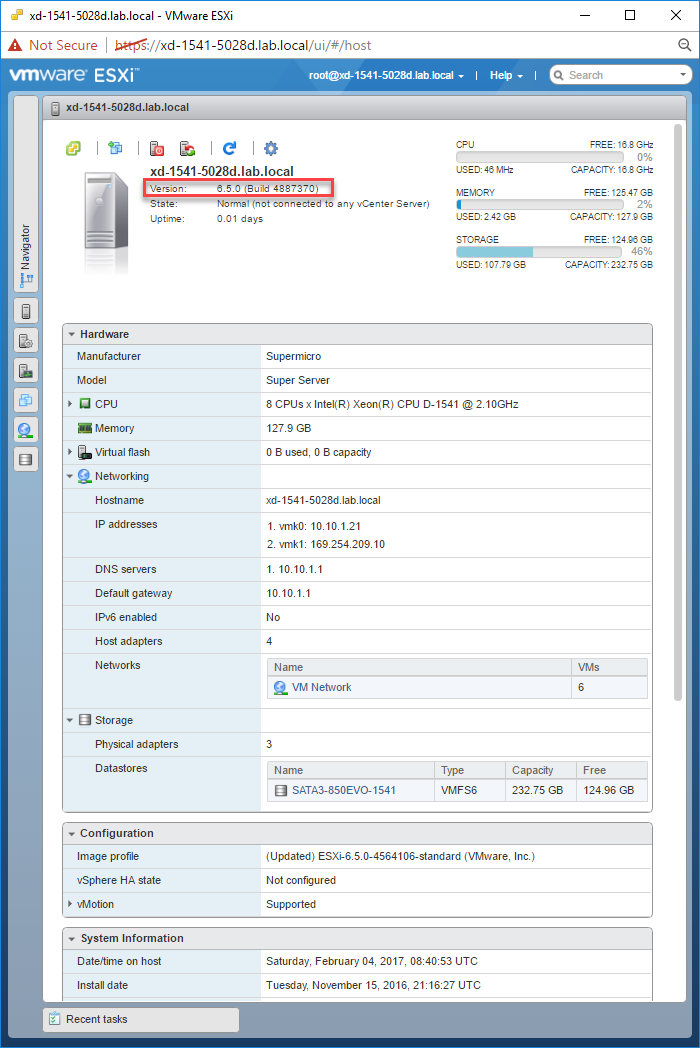The height and width of the screenshot is (1048, 700).
Task: Click the Networking globe icon in Hardware panel
Action: (x=84, y=476)
